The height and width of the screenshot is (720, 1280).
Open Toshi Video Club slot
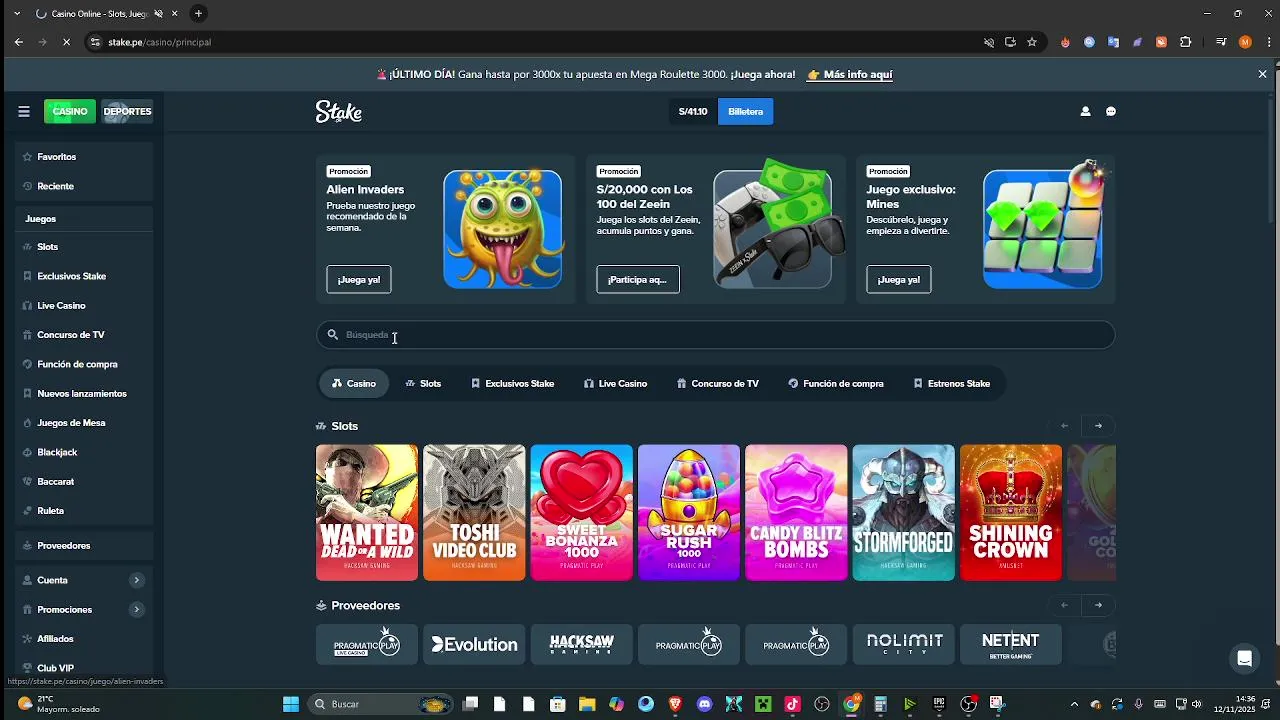coord(474,512)
